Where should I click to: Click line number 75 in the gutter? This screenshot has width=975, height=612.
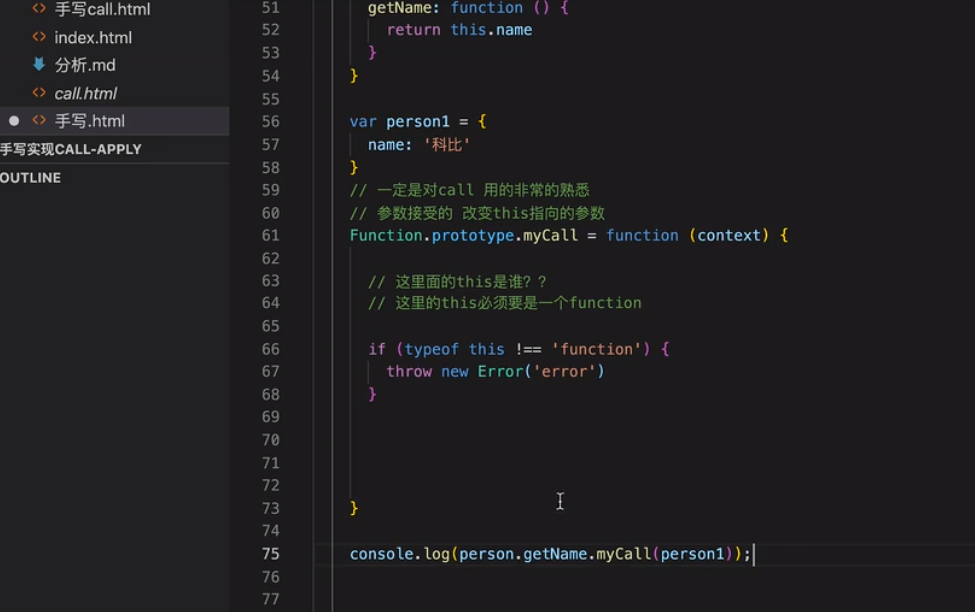coord(270,554)
